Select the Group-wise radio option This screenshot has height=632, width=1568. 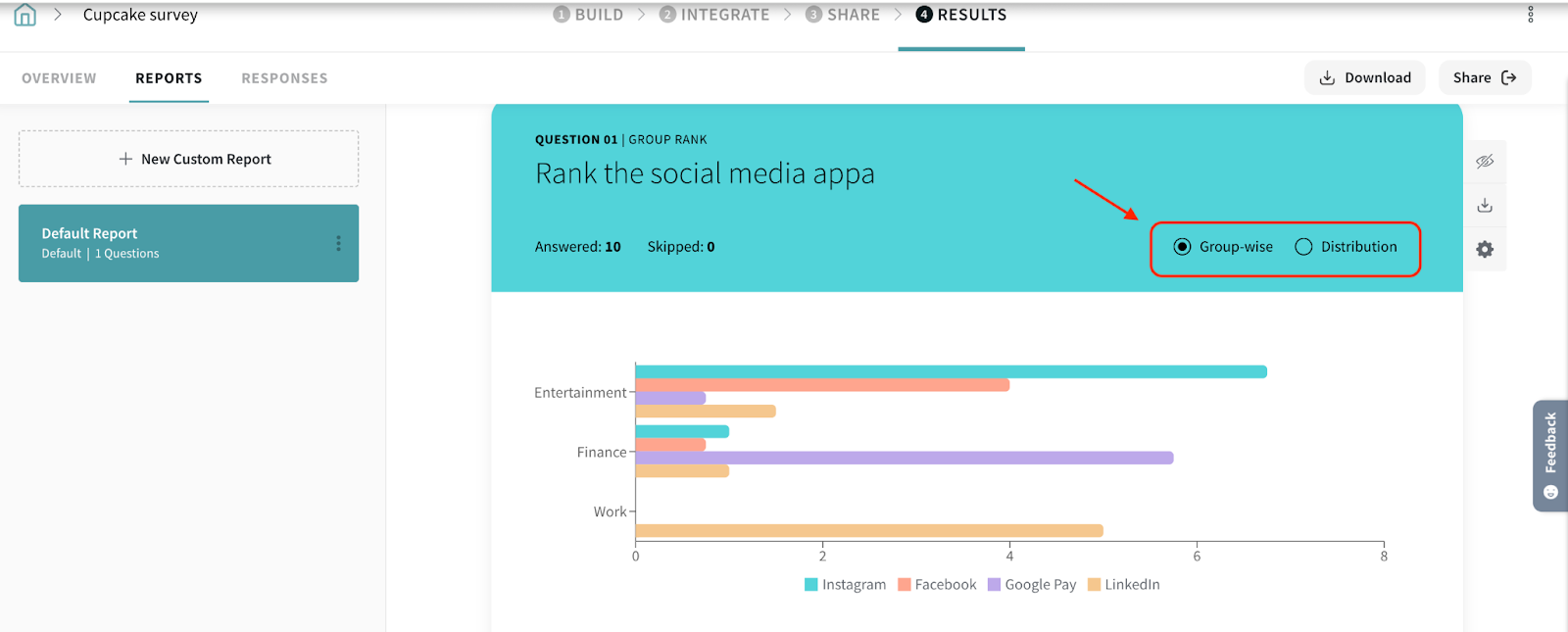click(x=1183, y=247)
